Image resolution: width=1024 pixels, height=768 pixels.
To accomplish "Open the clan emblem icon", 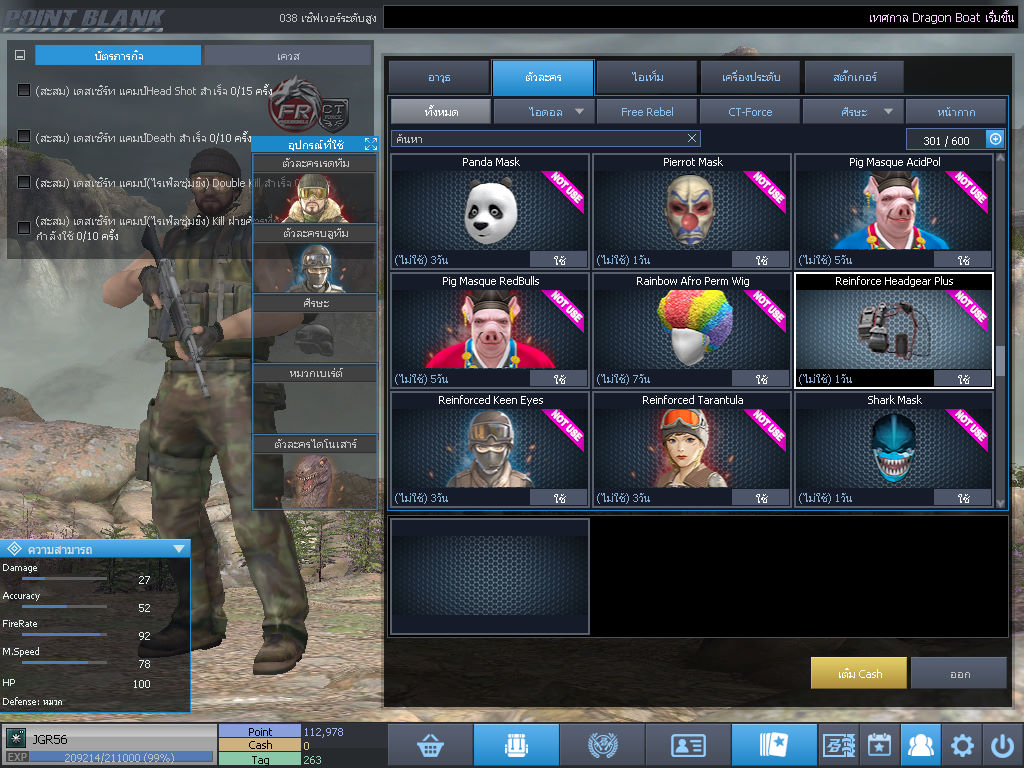I will point(602,744).
